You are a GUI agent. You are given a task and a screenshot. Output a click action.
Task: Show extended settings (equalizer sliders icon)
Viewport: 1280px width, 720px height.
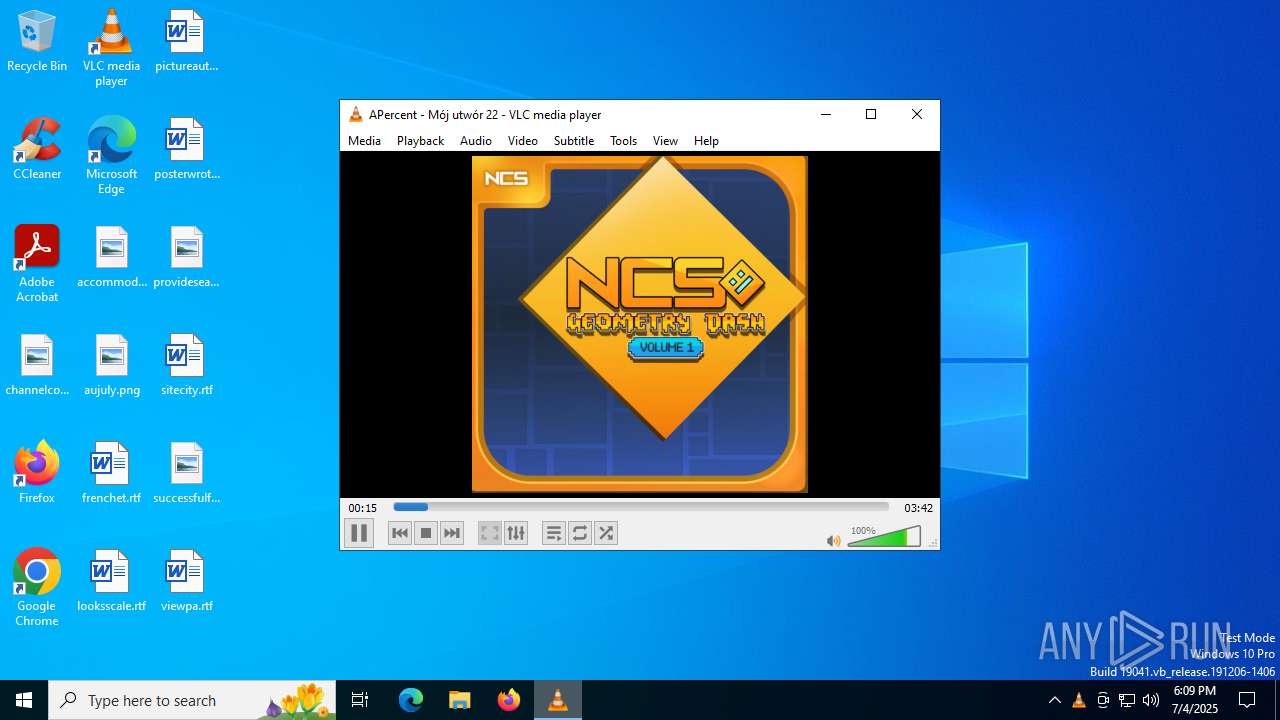[x=516, y=533]
